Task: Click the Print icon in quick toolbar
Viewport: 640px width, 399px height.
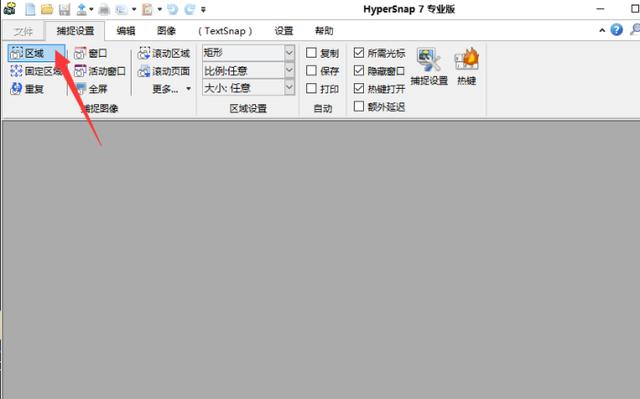Action: pyautogui.click(x=104, y=9)
